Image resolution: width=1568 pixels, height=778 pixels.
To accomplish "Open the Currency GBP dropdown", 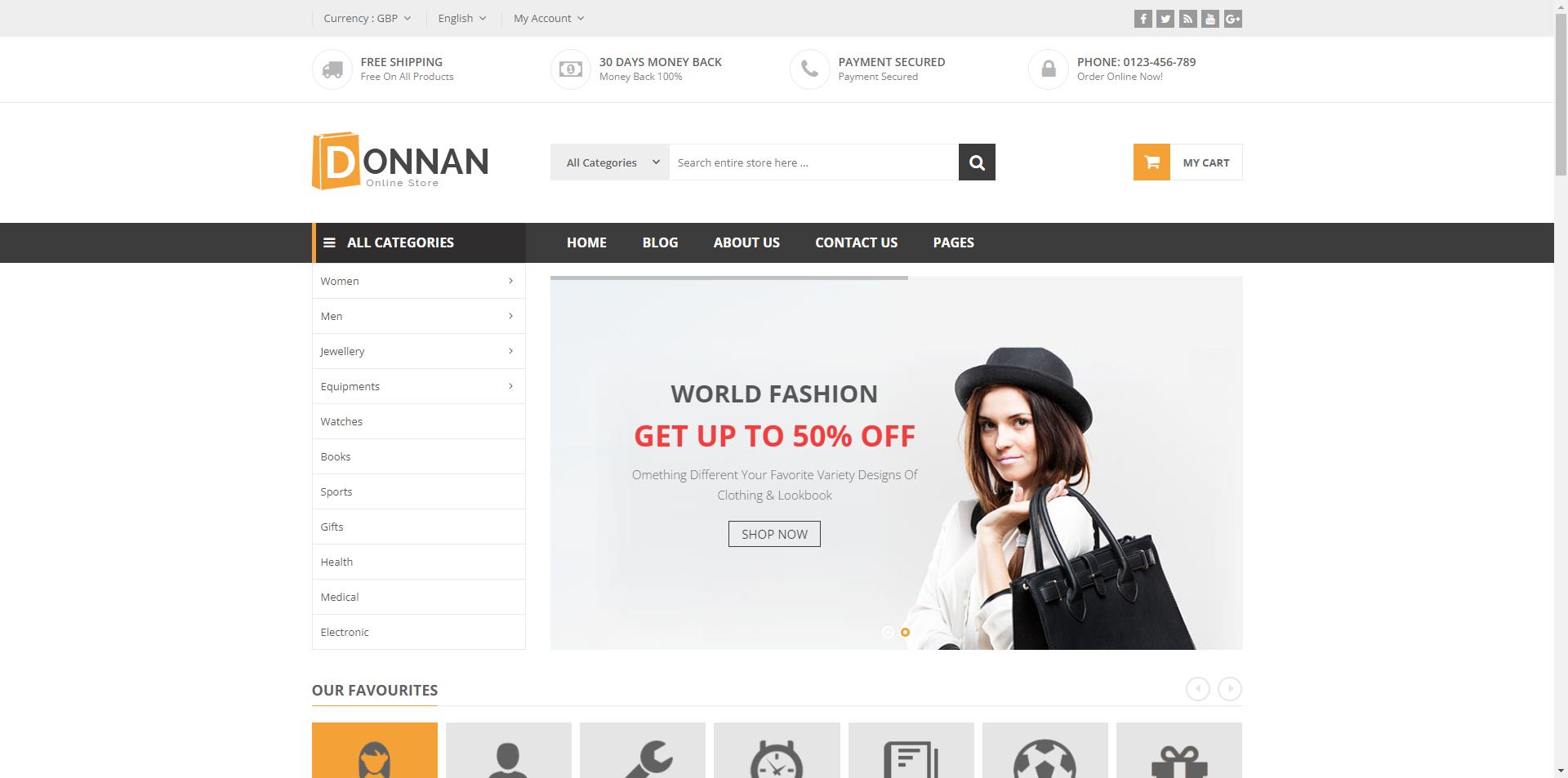I will pos(367,18).
